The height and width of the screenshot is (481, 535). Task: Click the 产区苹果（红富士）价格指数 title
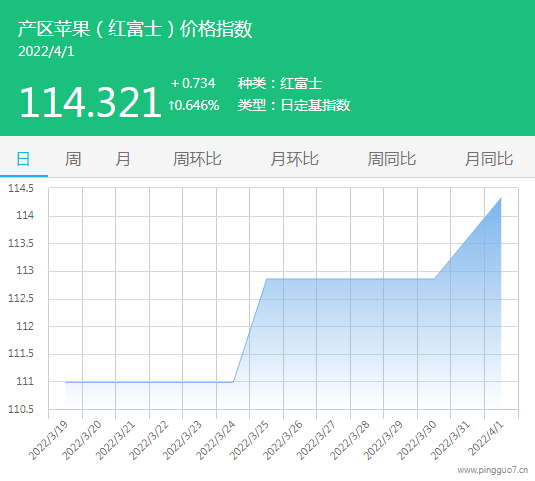[x=135, y=29]
